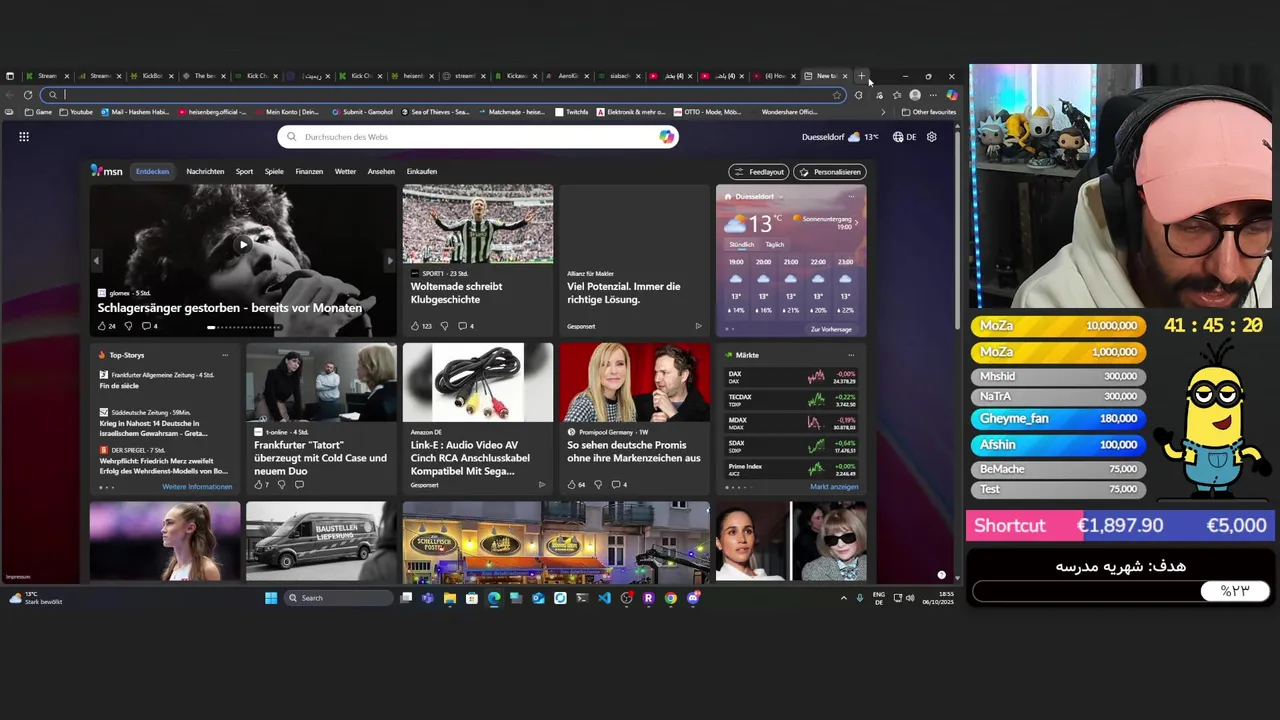The image size is (1280, 720).
Task: Open the Einkaufen tab
Action: coord(422,171)
